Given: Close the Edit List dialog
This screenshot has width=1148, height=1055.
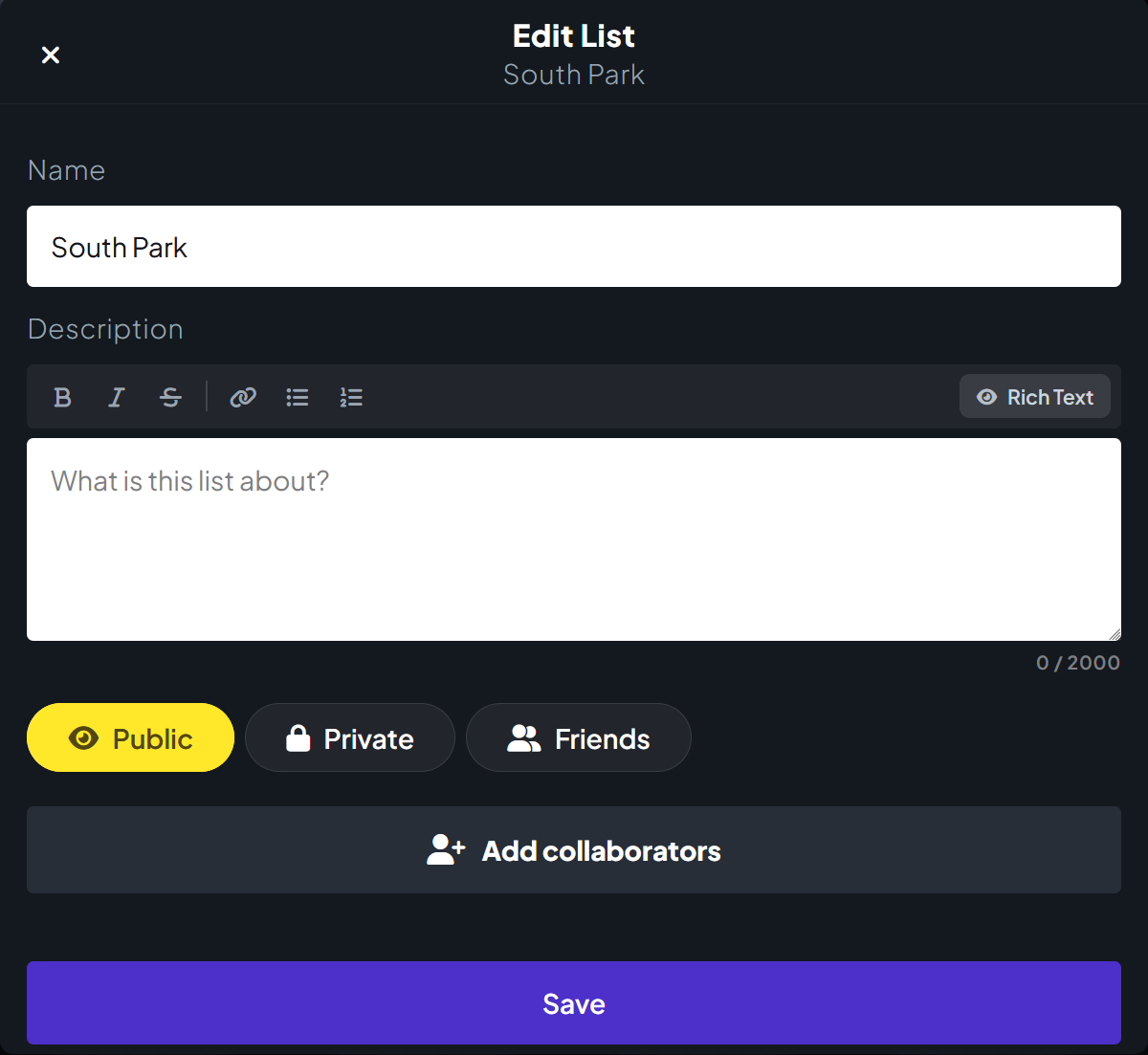Looking at the screenshot, I should click(51, 55).
